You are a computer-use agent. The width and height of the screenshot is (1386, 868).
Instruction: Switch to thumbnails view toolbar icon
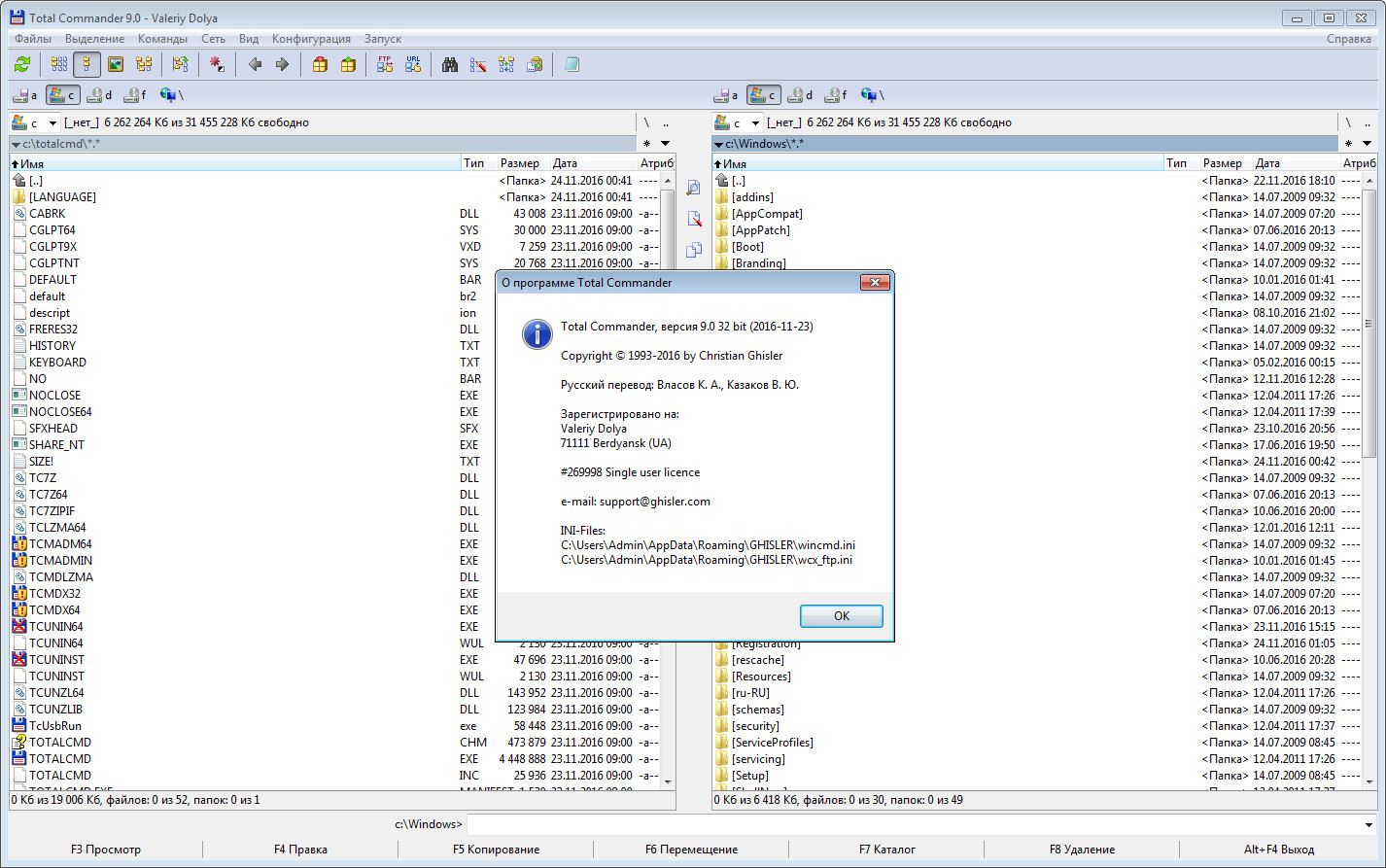(116, 64)
